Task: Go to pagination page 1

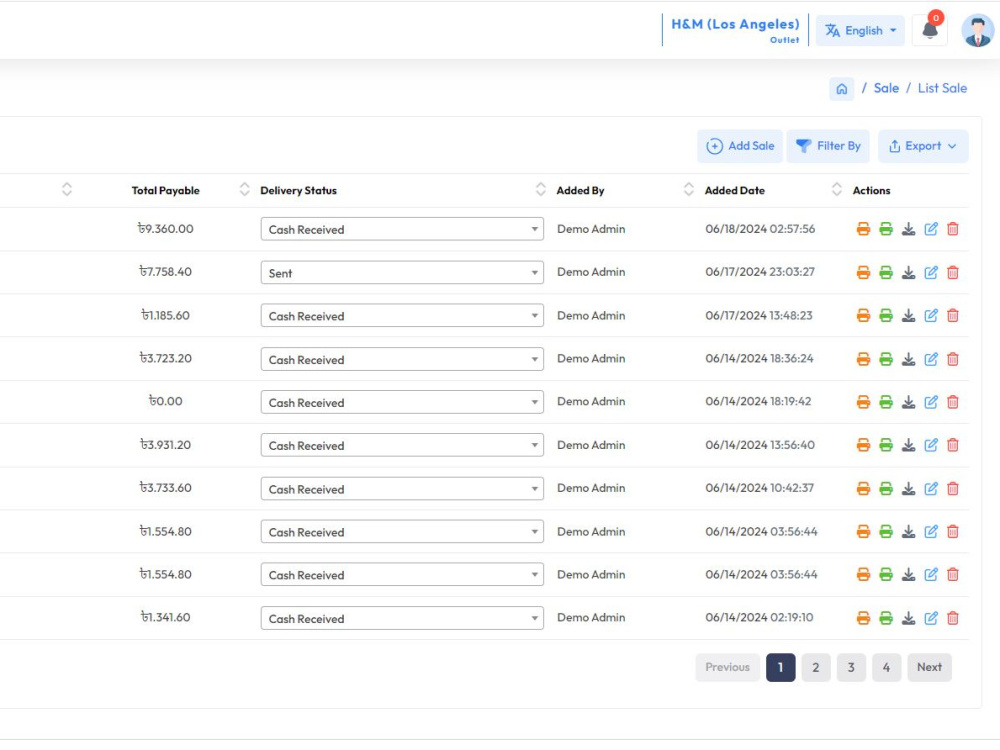Action: tap(780, 668)
